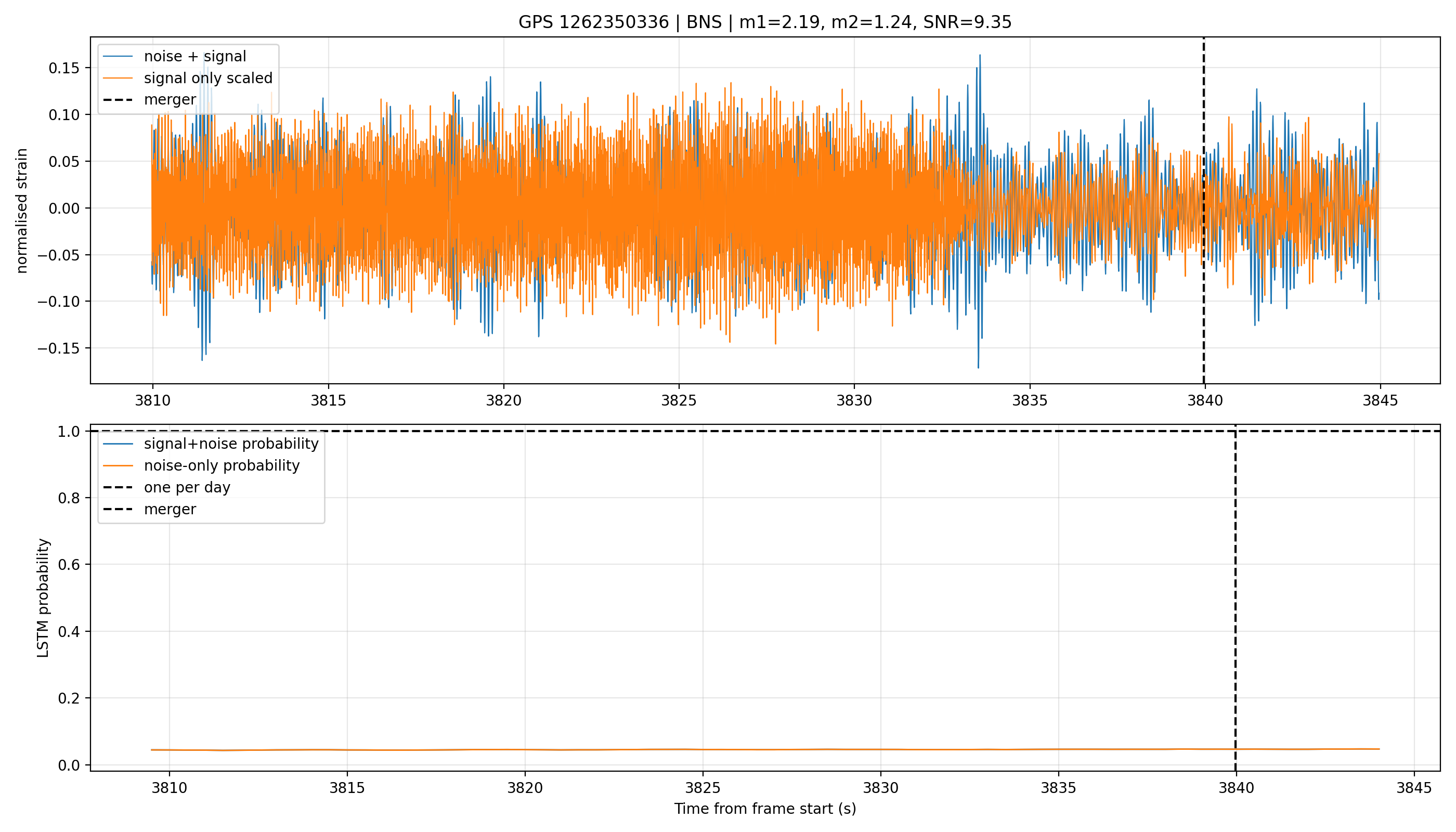Click the 'Time from frame start (s)' label
Image resolution: width=1456 pixels, height=832 pixels.
764,809
